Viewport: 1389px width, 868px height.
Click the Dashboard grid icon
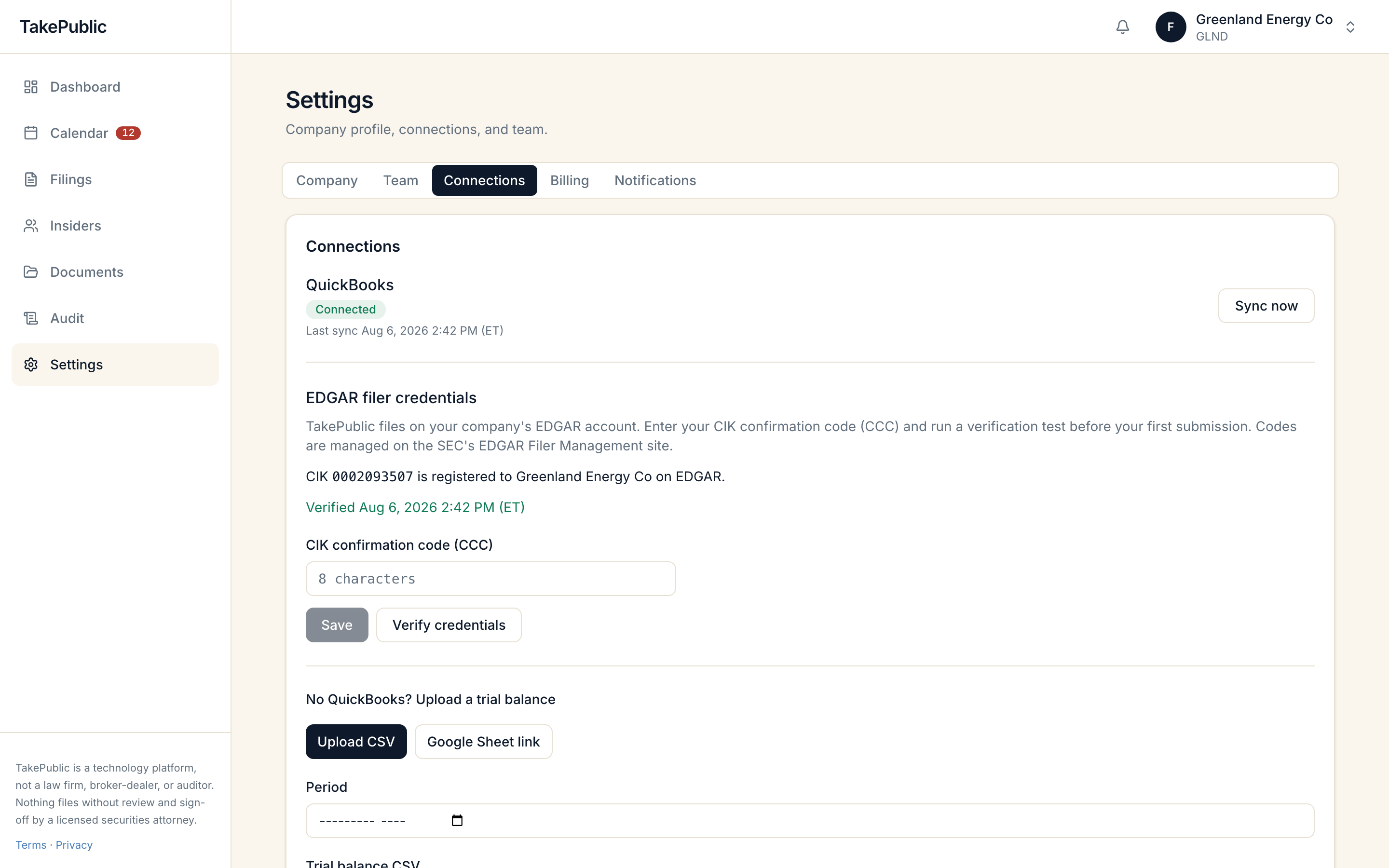[31, 87]
